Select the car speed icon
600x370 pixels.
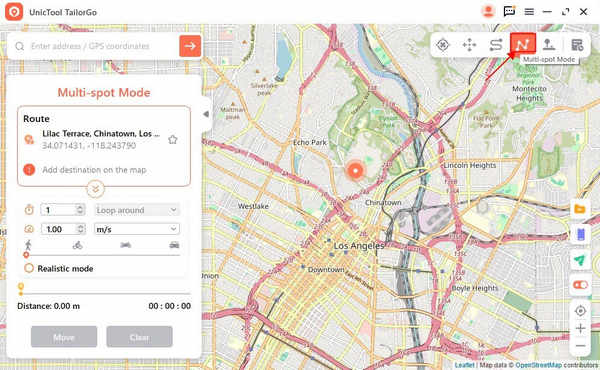[x=174, y=245]
